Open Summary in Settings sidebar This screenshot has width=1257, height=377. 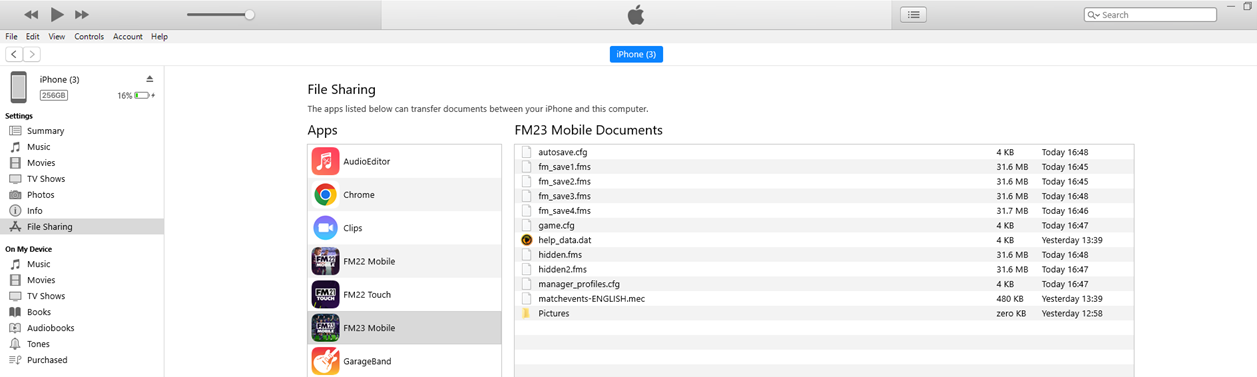tap(45, 131)
